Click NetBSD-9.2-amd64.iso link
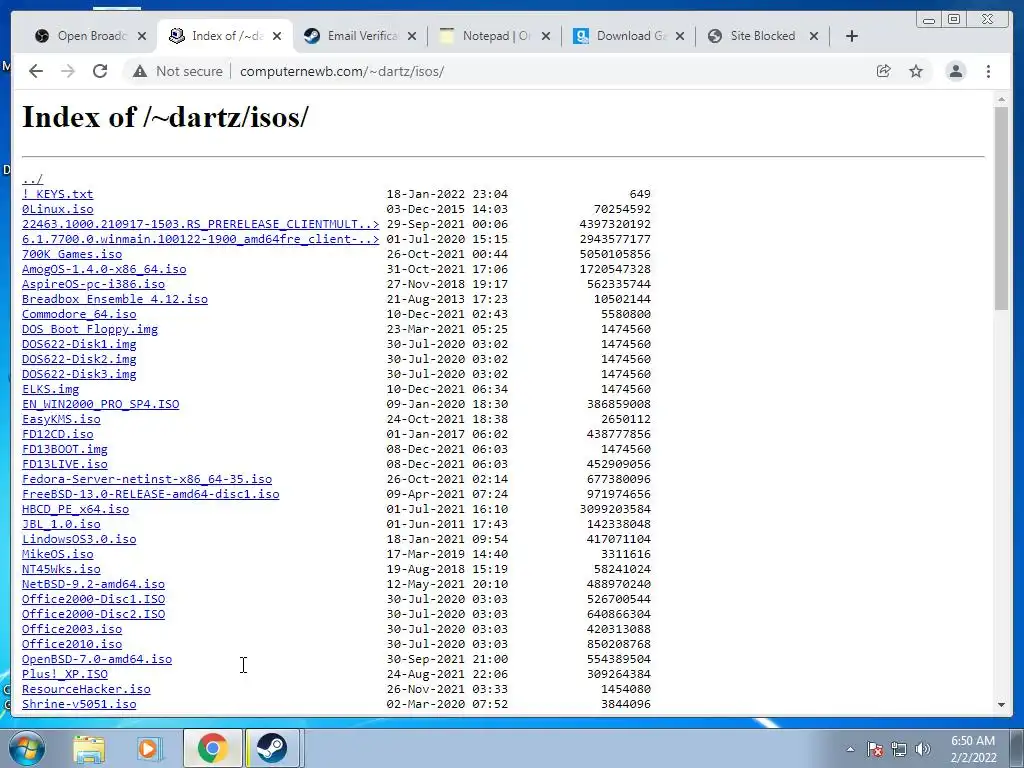The width and height of the screenshot is (1024, 768). pos(93,584)
